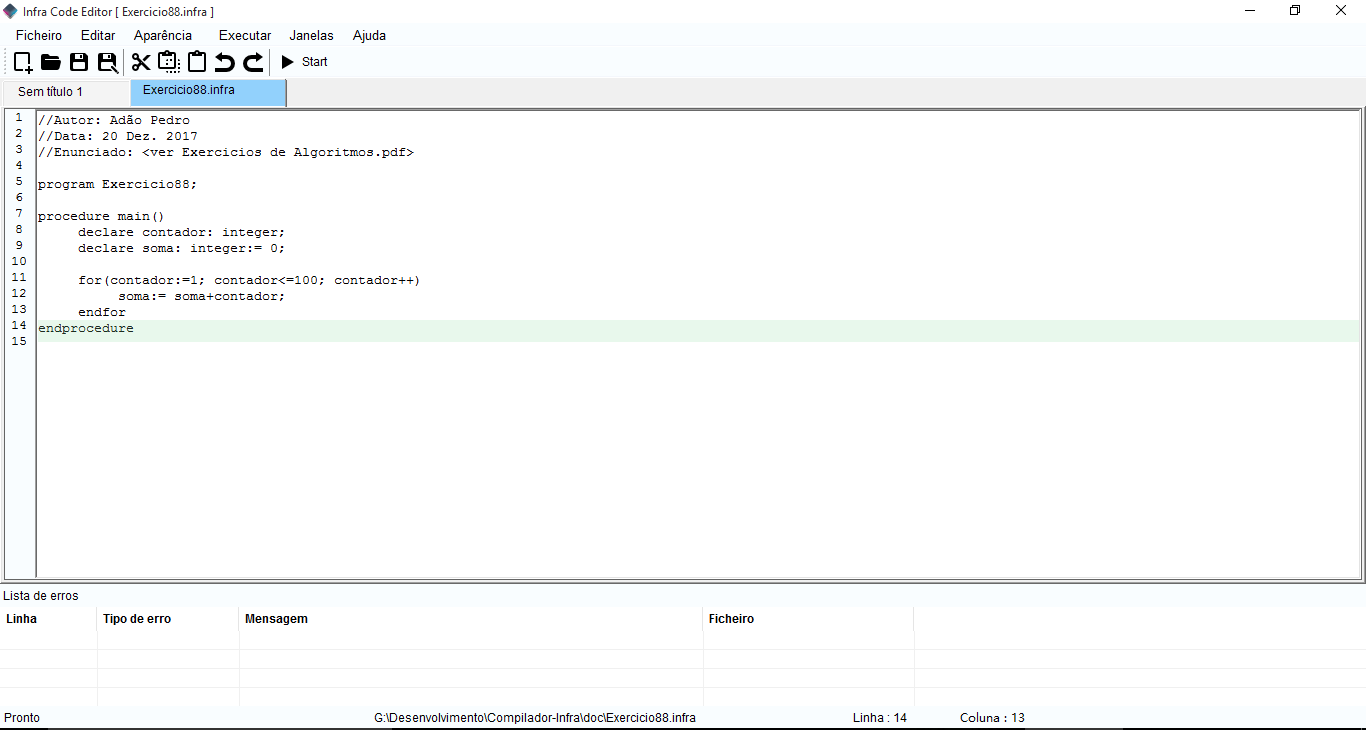Click the '//Enunciado' comment line
The width and height of the screenshot is (1366, 730).
coord(226,152)
